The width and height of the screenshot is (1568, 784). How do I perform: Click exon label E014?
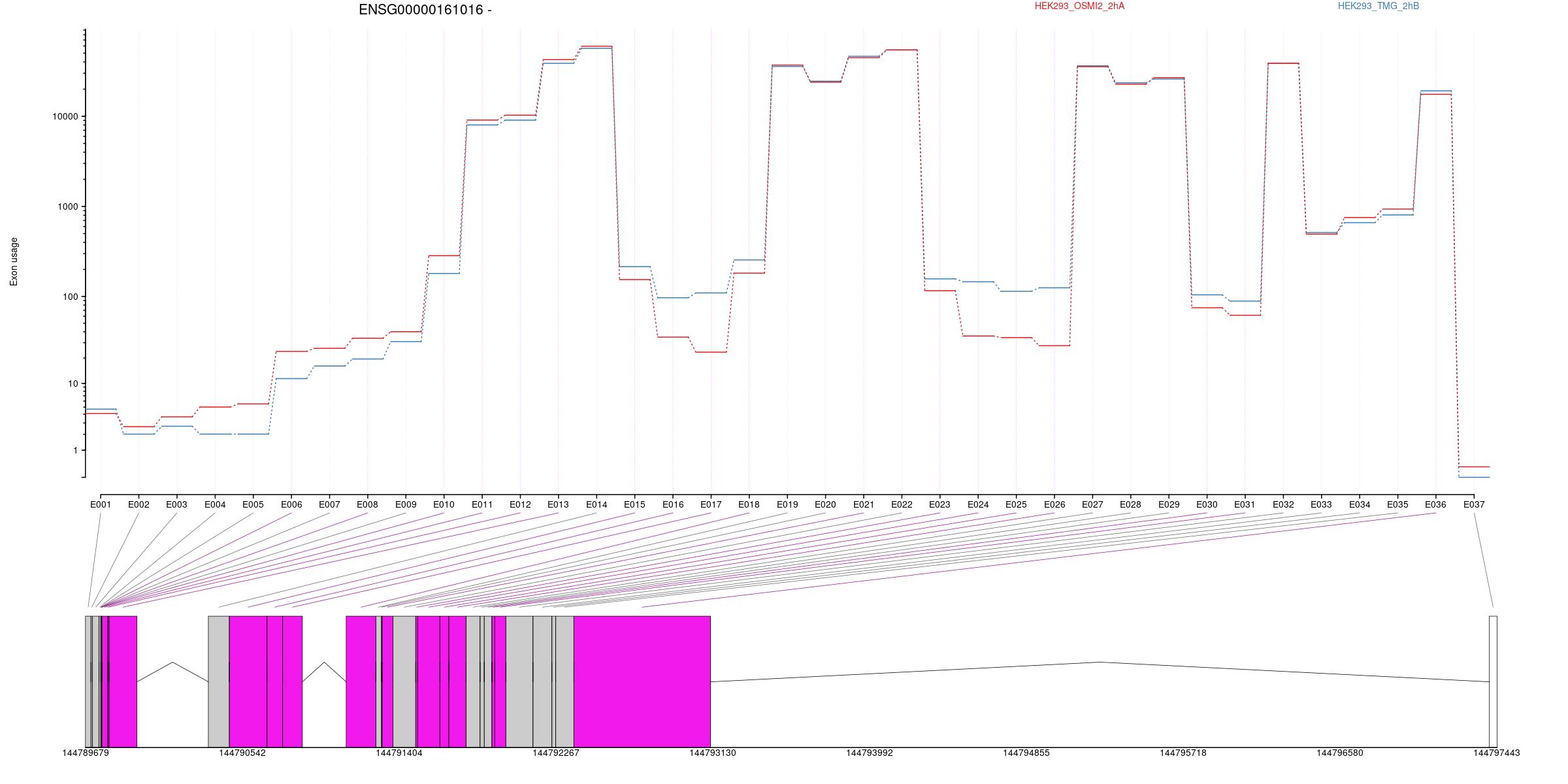pyautogui.click(x=596, y=504)
